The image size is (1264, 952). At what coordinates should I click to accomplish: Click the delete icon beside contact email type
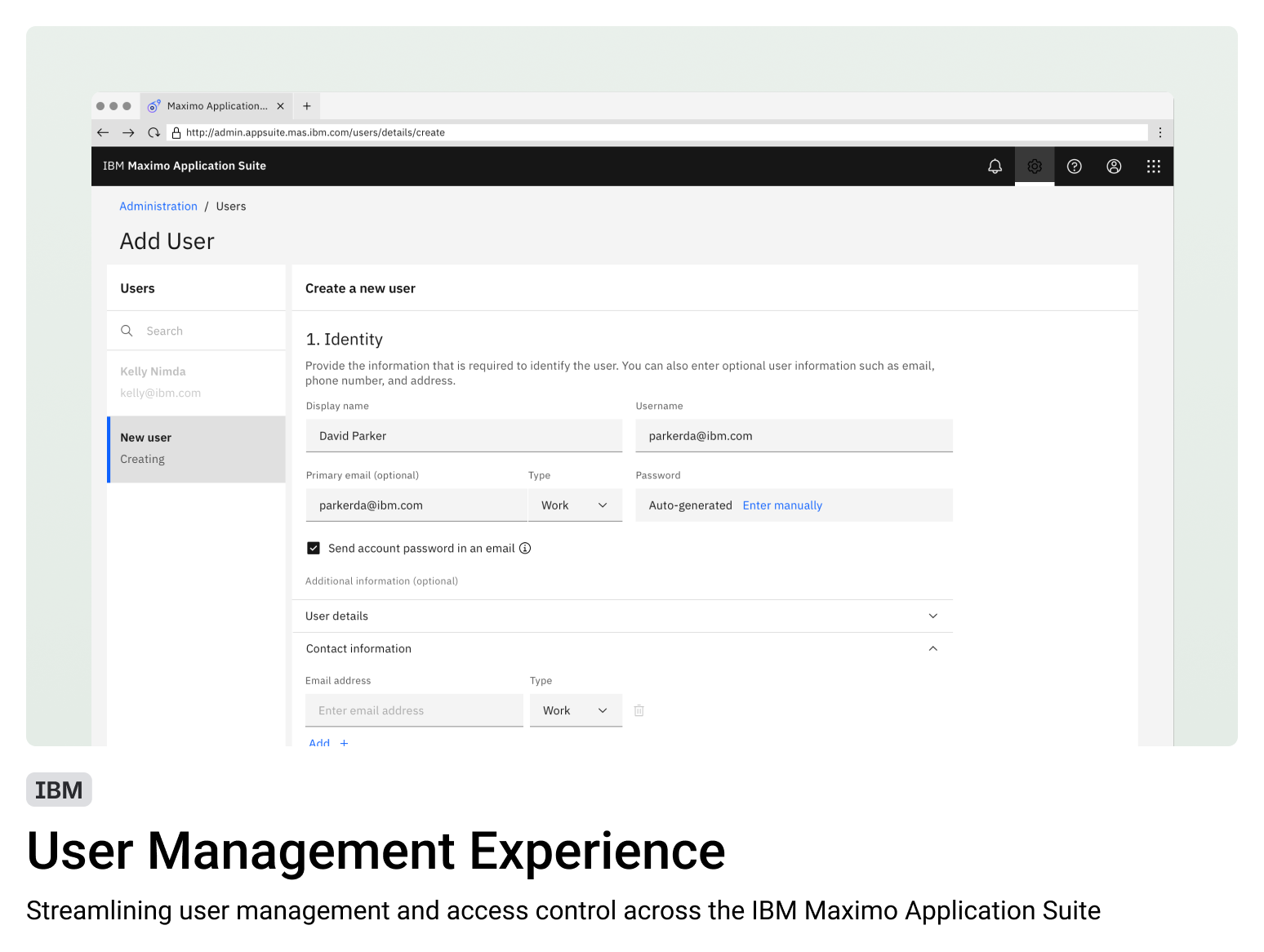(639, 710)
